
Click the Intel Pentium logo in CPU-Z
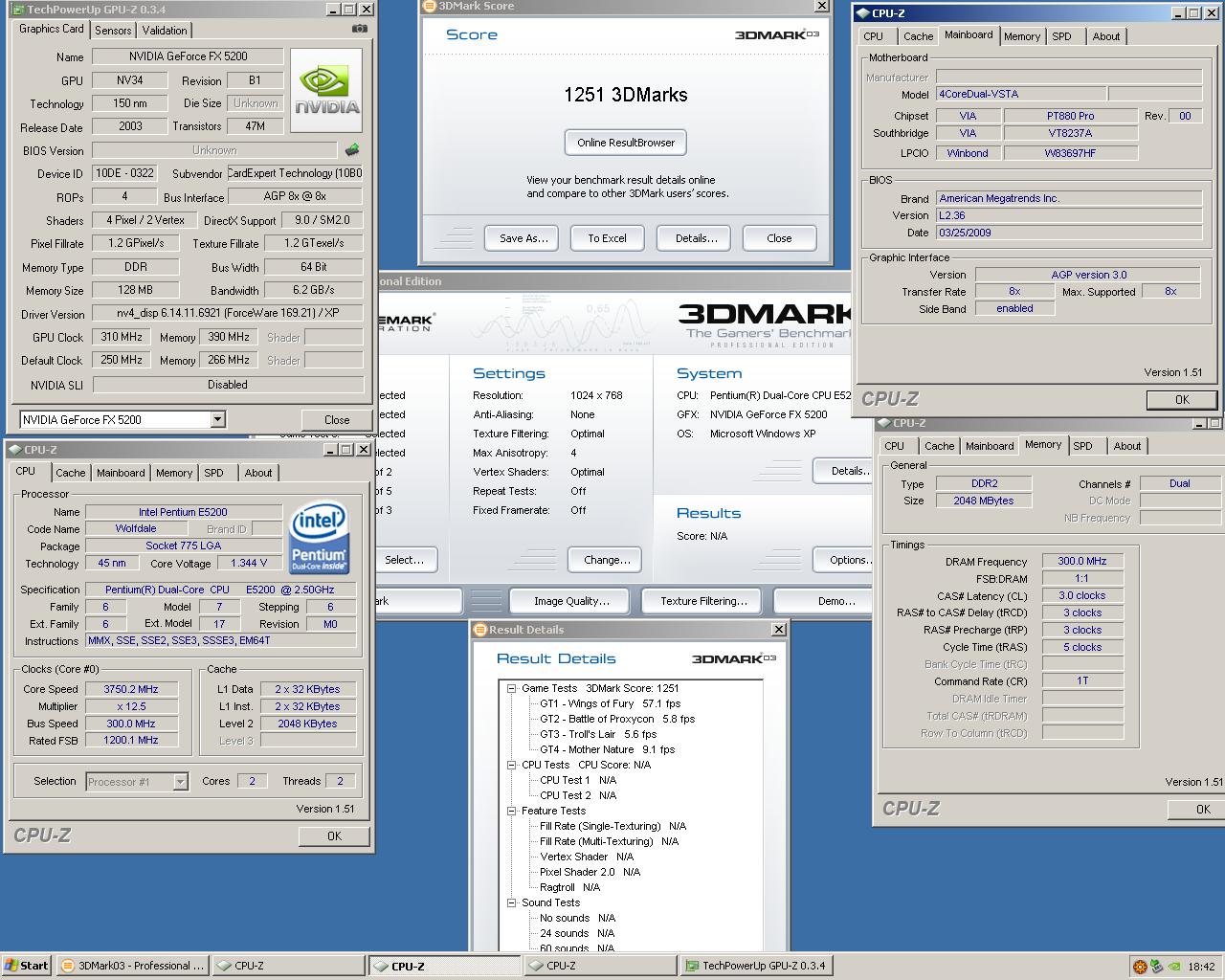[x=319, y=537]
